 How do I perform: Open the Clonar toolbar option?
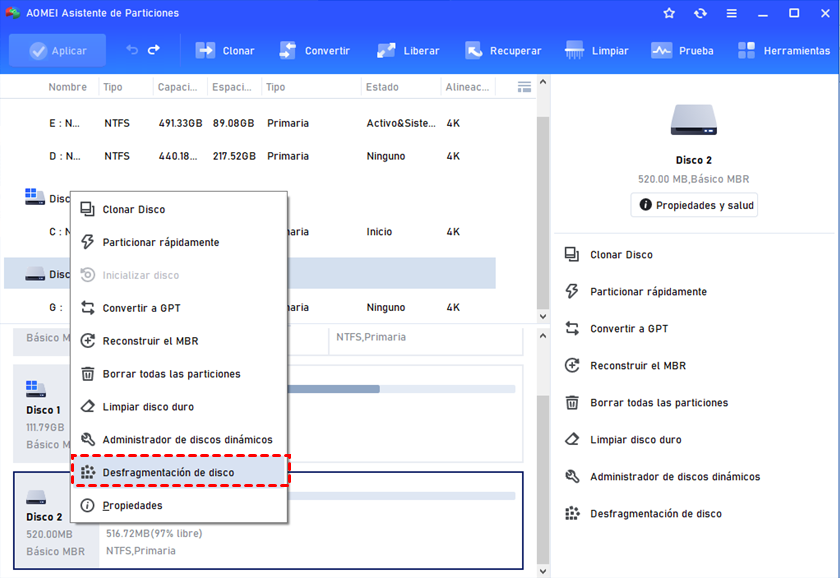[x=225, y=50]
